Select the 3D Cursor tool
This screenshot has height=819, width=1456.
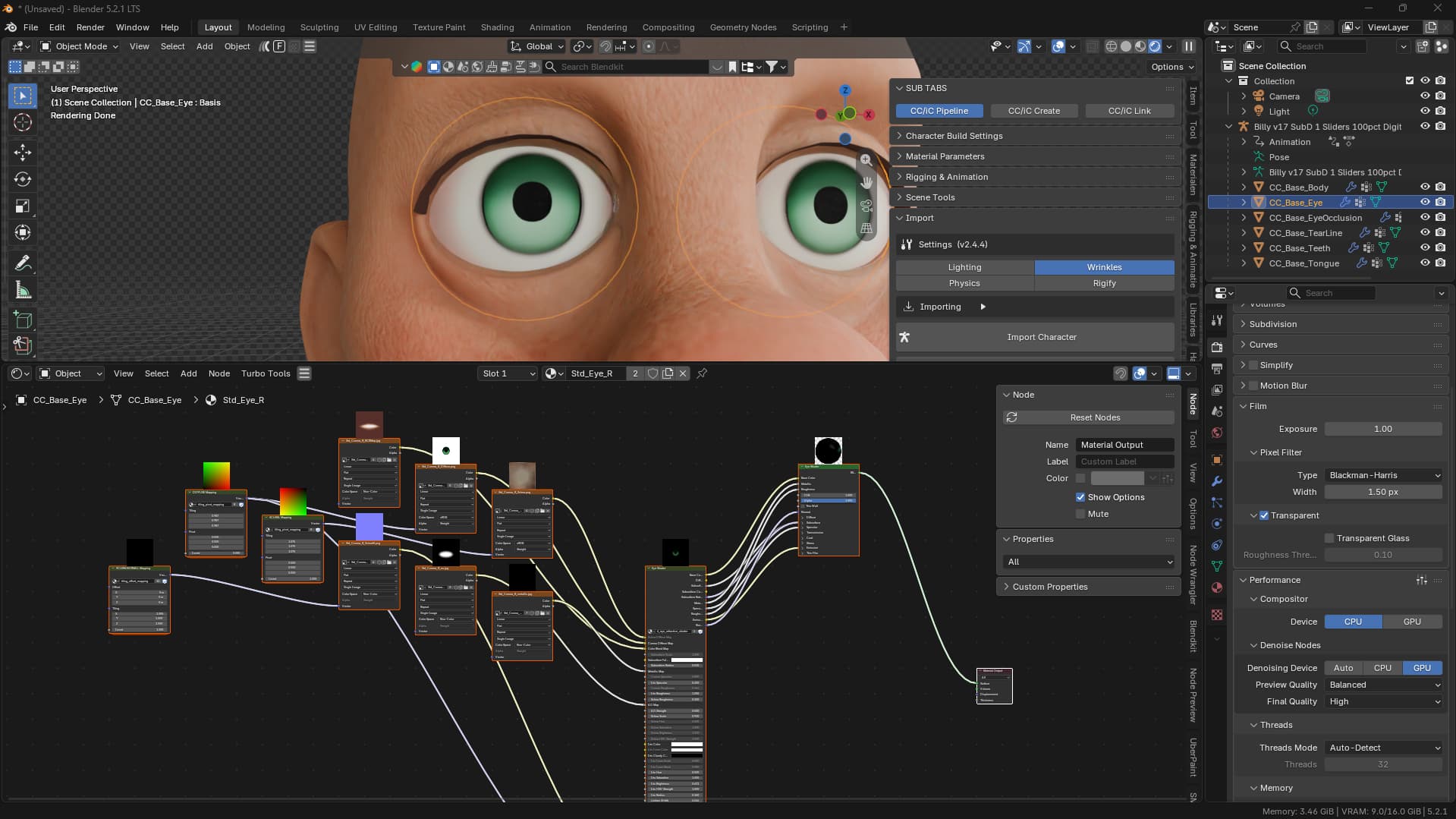tap(23, 122)
